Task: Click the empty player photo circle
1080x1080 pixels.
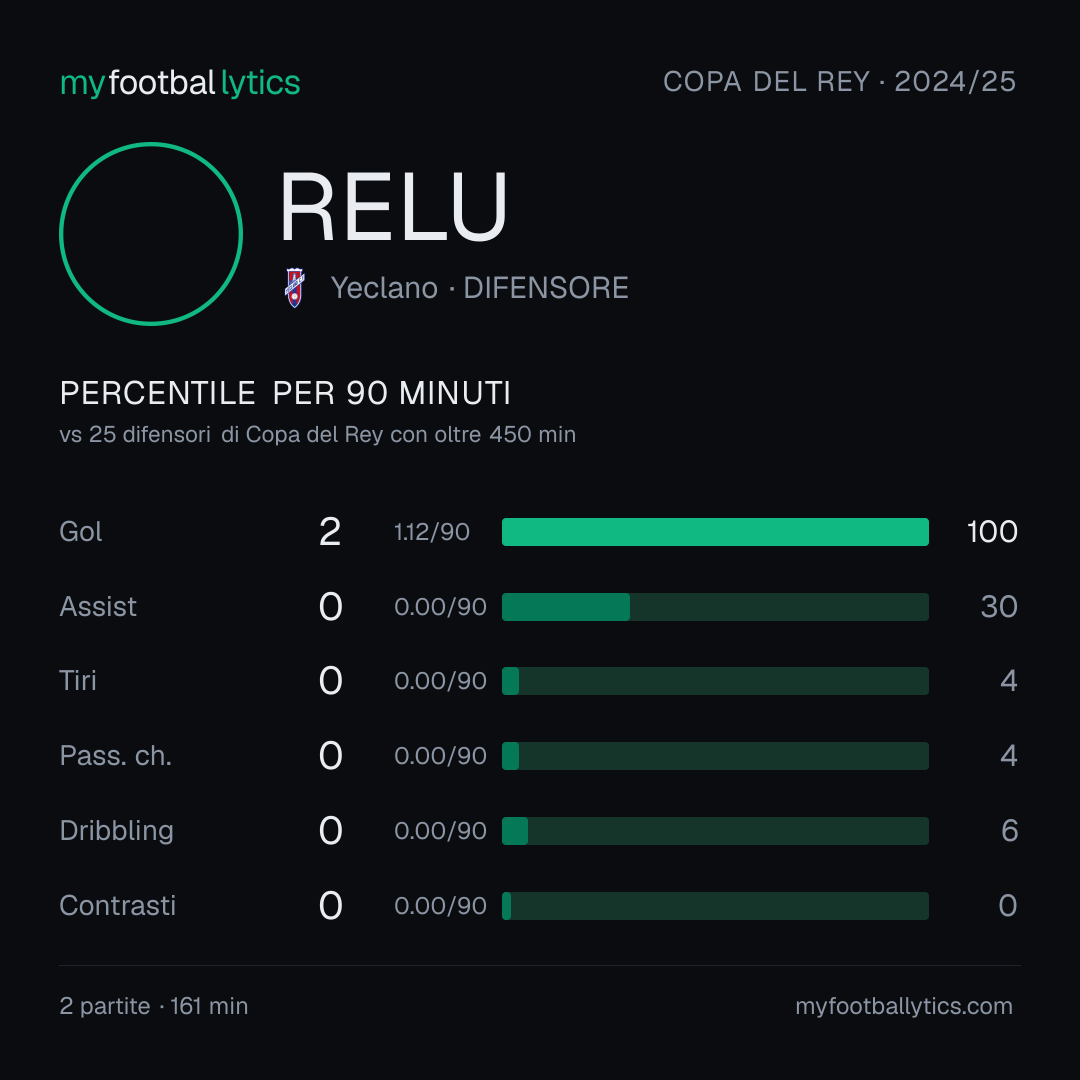Action: (x=151, y=234)
